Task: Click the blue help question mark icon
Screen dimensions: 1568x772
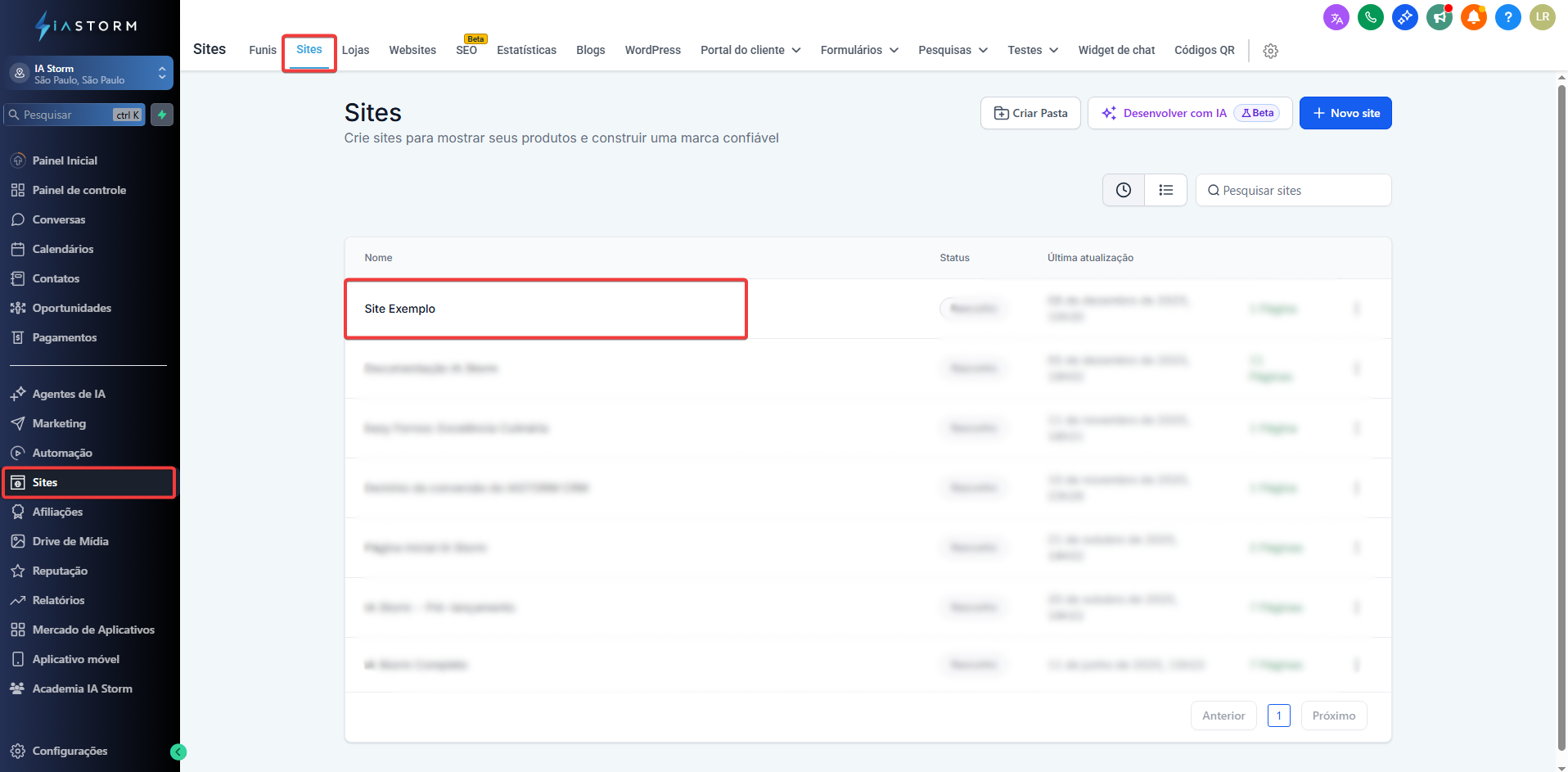Action: (1507, 17)
